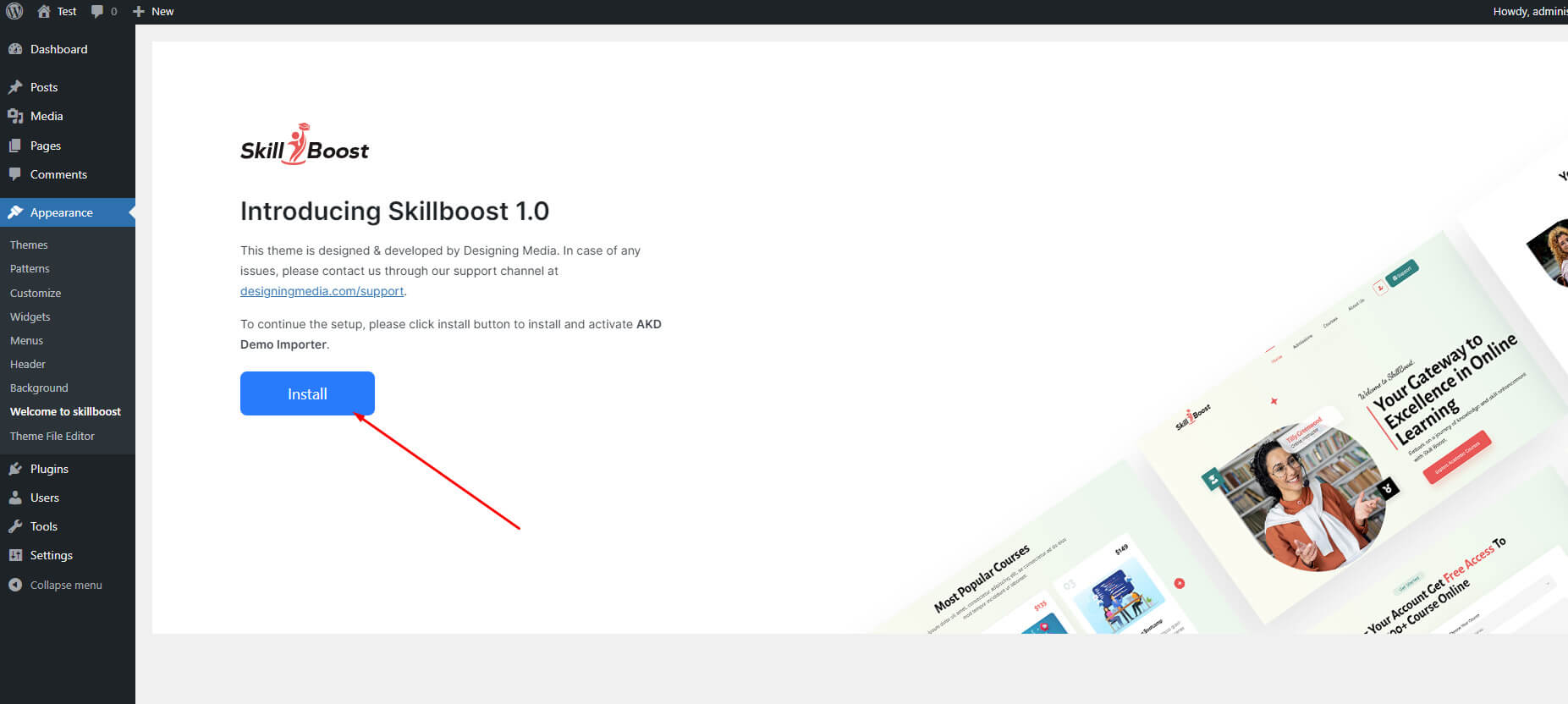The width and height of the screenshot is (1568, 704).
Task: Click the Appearance paintbrush icon
Action: pos(15,212)
